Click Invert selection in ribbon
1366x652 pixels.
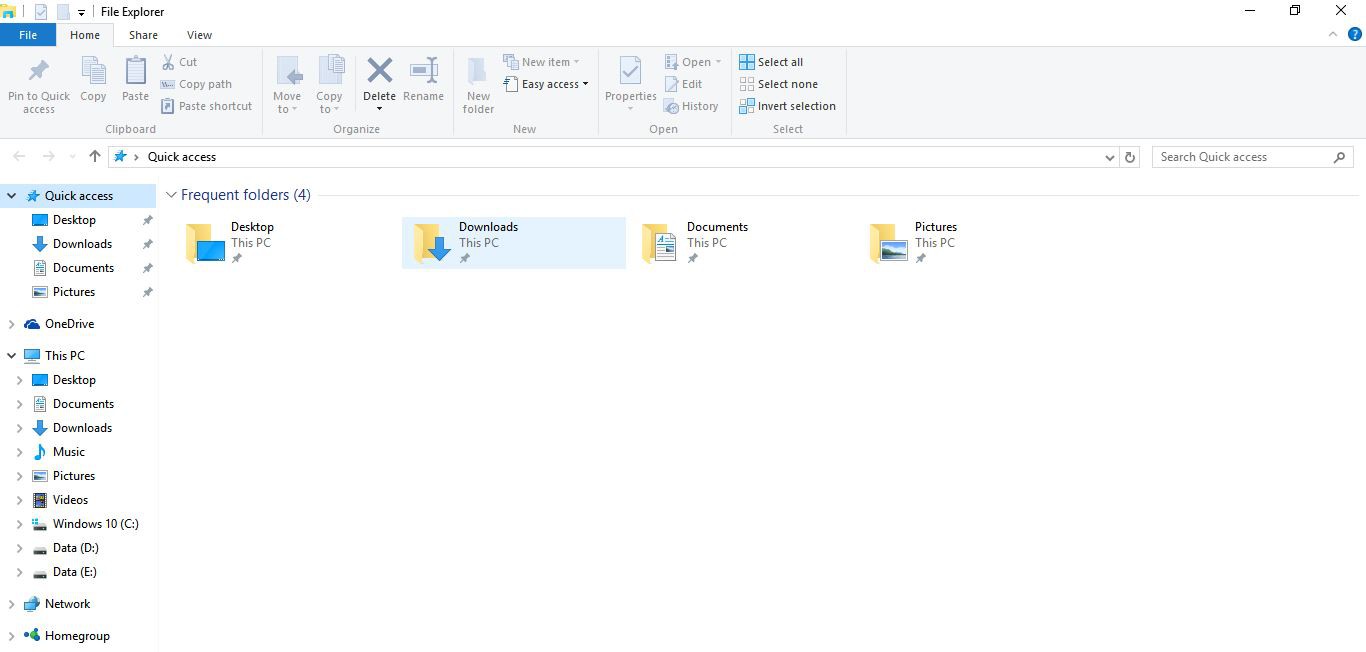pyautogui.click(x=787, y=106)
